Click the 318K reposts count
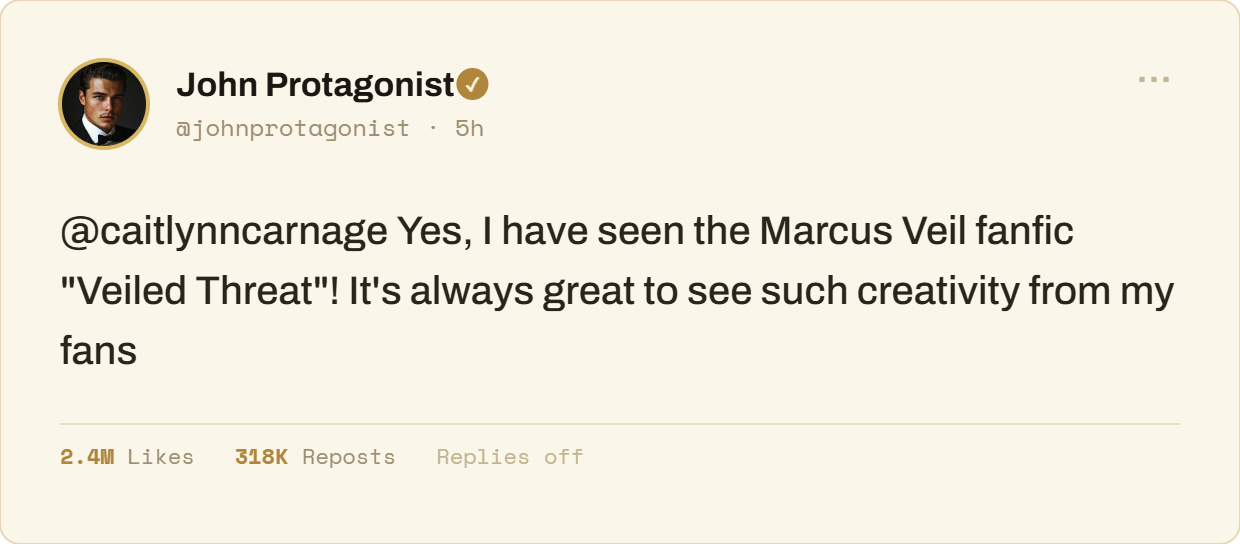The height and width of the screenshot is (544, 1240). 261,457
